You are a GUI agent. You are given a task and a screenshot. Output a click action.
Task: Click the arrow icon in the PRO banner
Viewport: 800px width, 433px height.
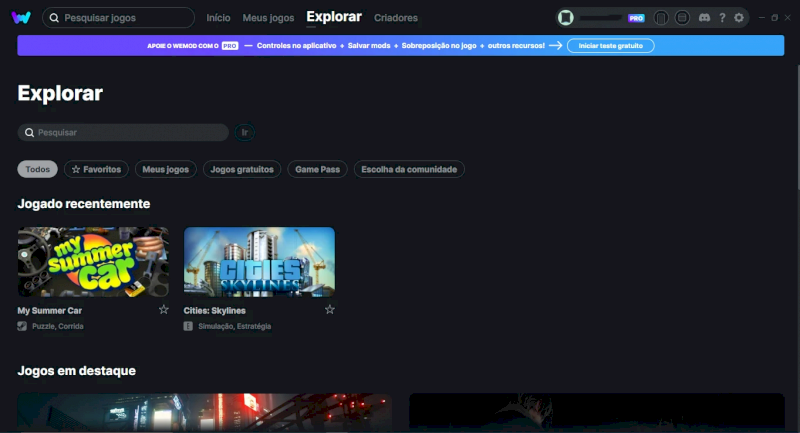pos(556,45)
